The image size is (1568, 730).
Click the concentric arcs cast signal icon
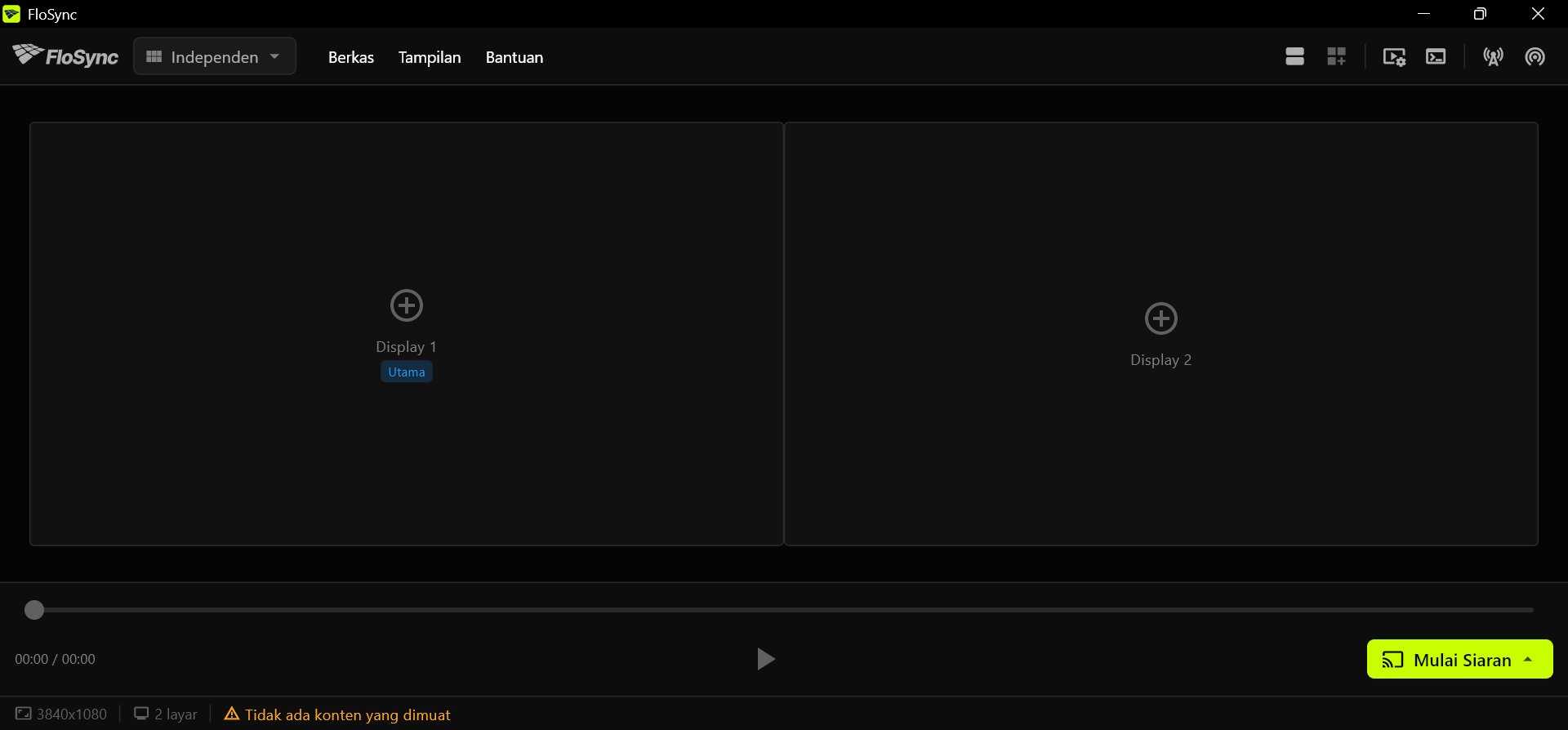[x=1535, y=56]
